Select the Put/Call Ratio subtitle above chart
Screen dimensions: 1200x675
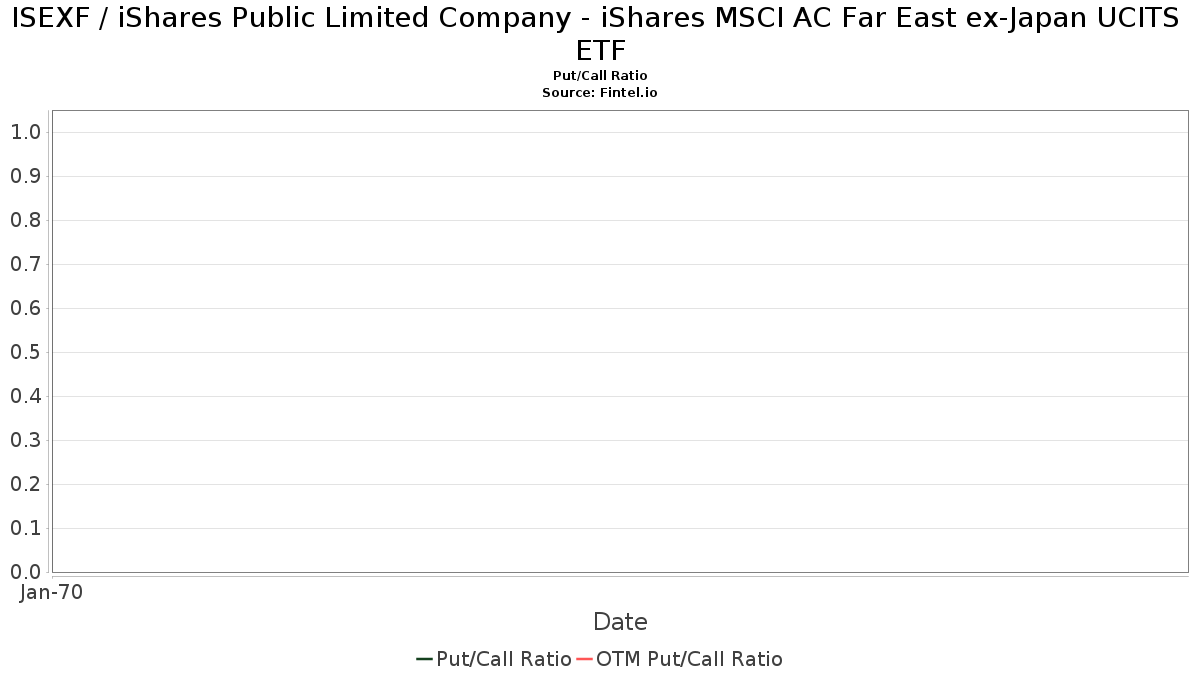click(x=600, y=76)
